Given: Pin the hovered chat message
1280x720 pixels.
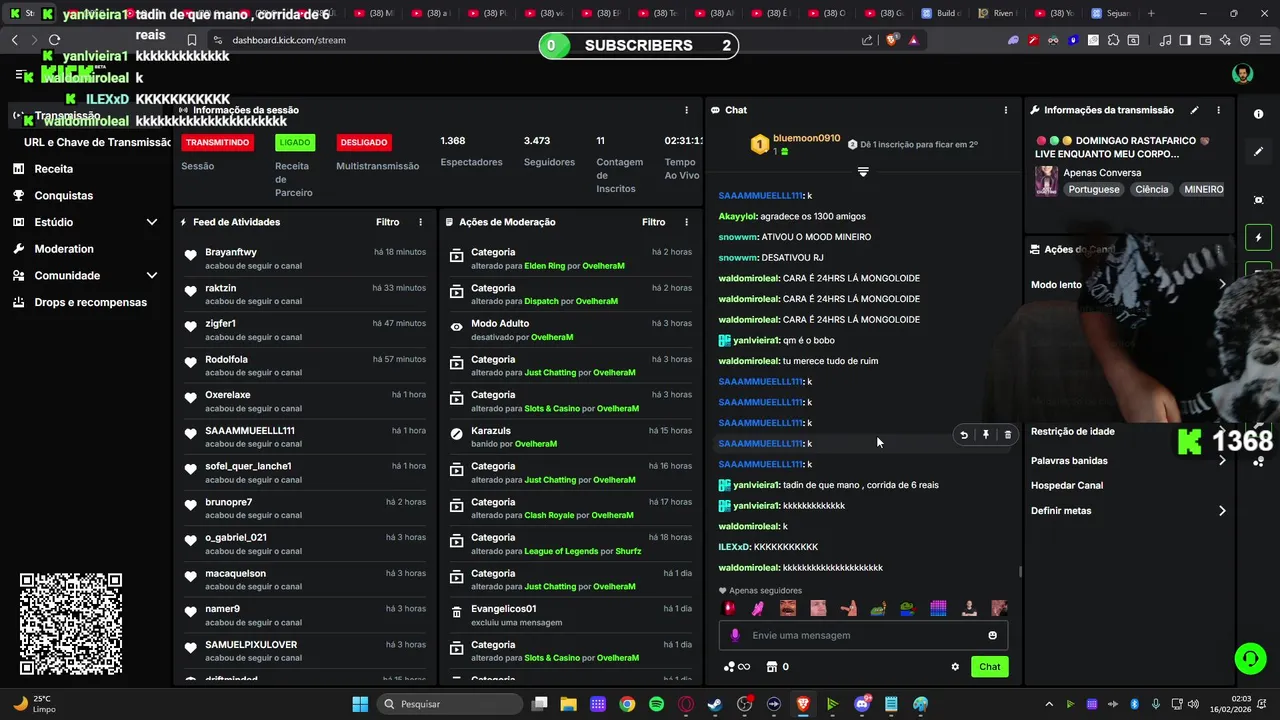Looking at the screenshot, I should point(986,435).
